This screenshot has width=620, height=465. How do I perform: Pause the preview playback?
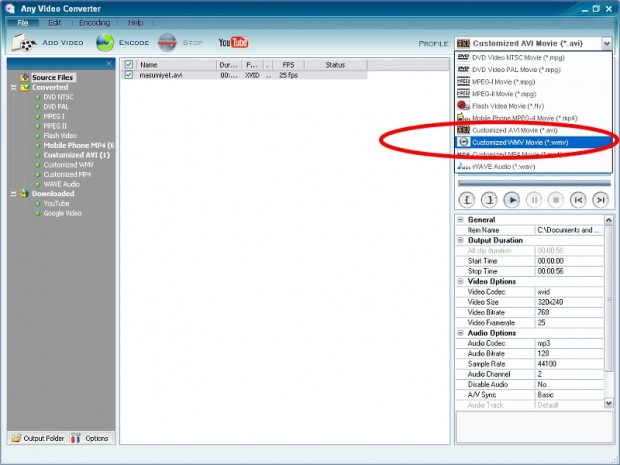pos(534,200)
